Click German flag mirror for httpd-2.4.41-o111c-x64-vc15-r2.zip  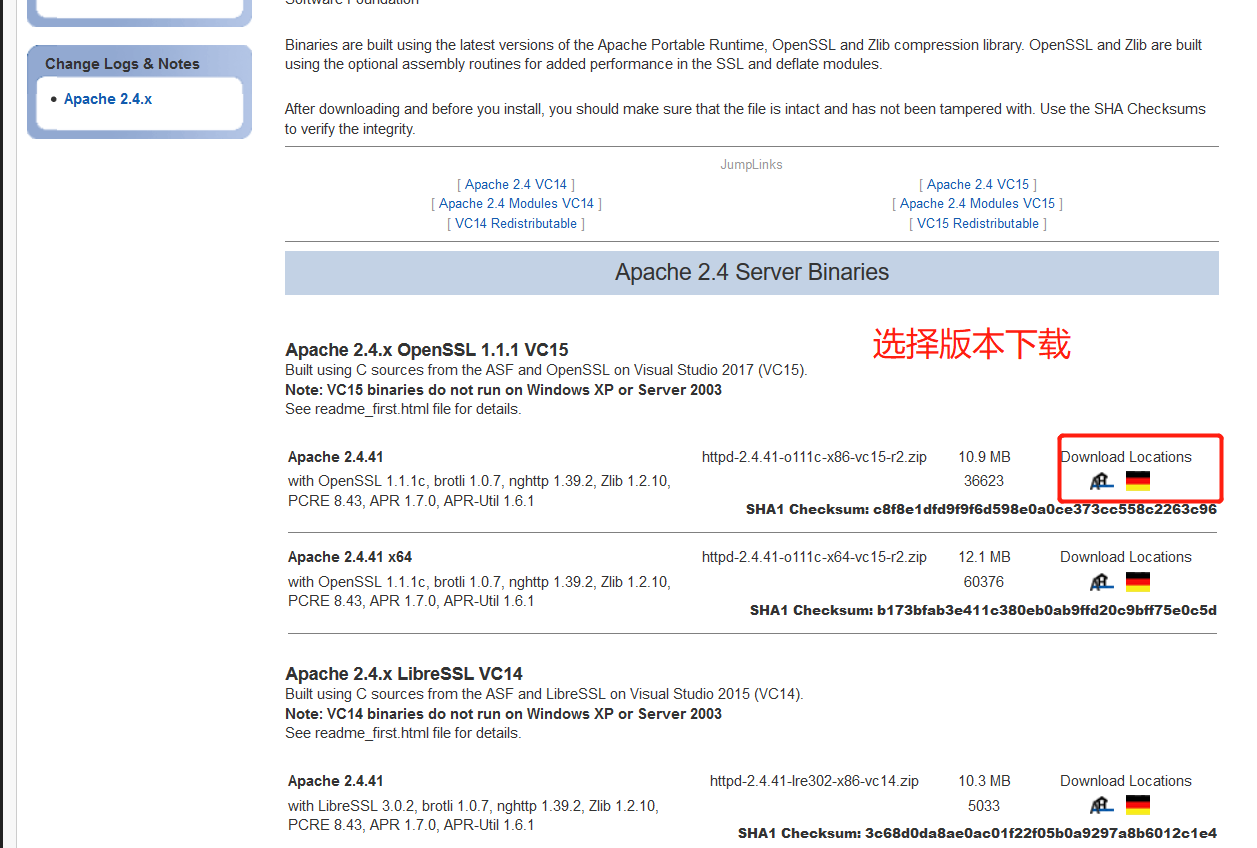pos(1137,581)
